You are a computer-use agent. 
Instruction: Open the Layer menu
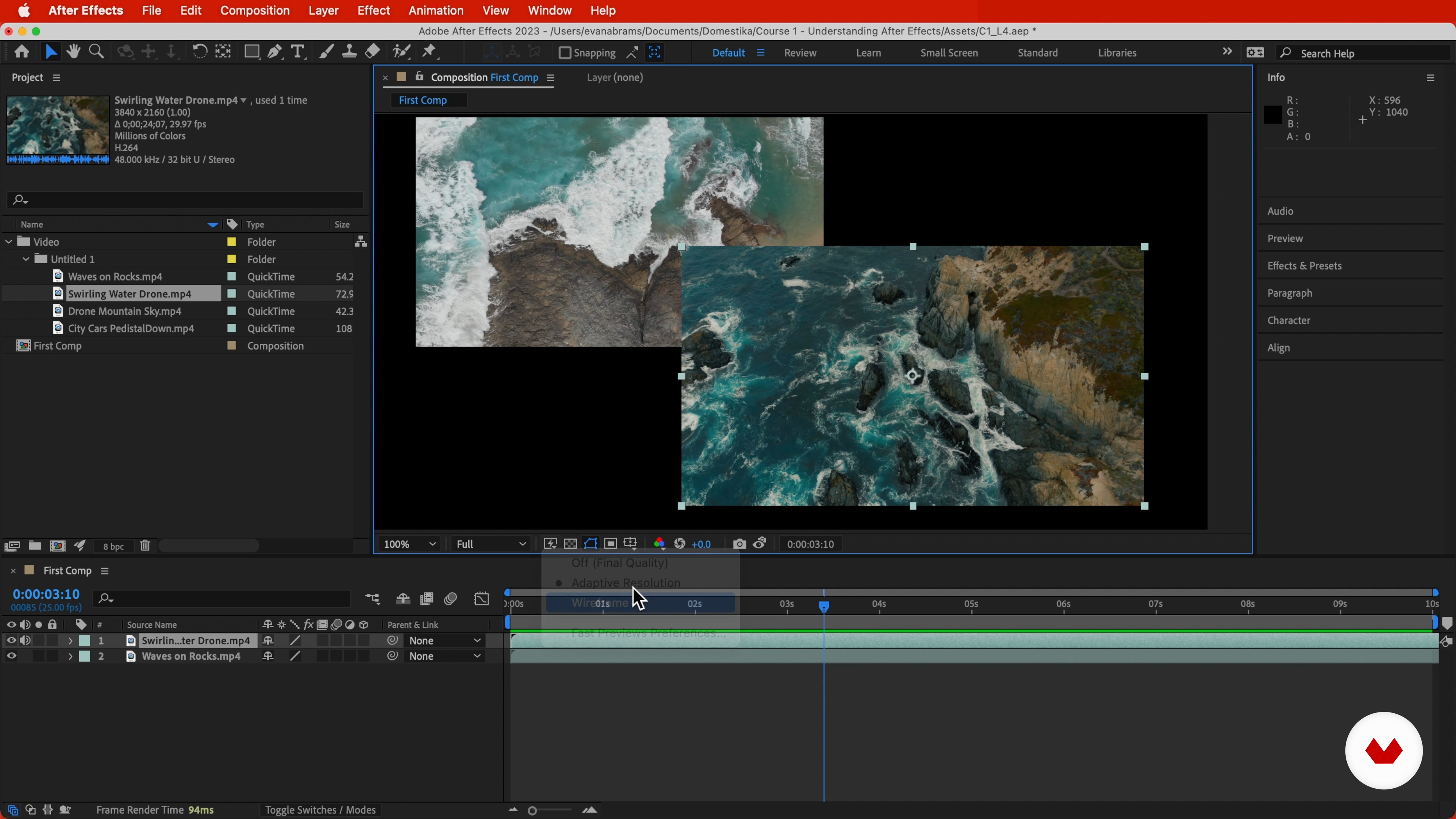coord(323,10)
